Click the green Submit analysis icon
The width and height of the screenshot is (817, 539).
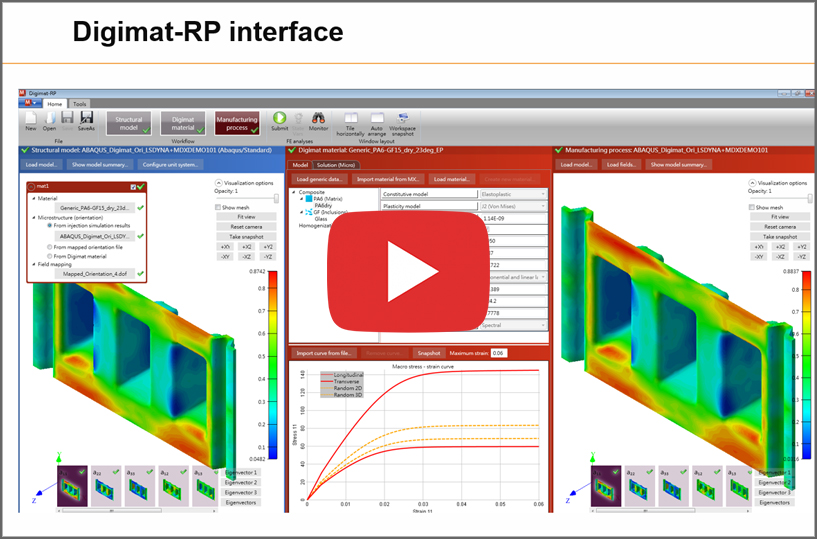tap(279, 118)
